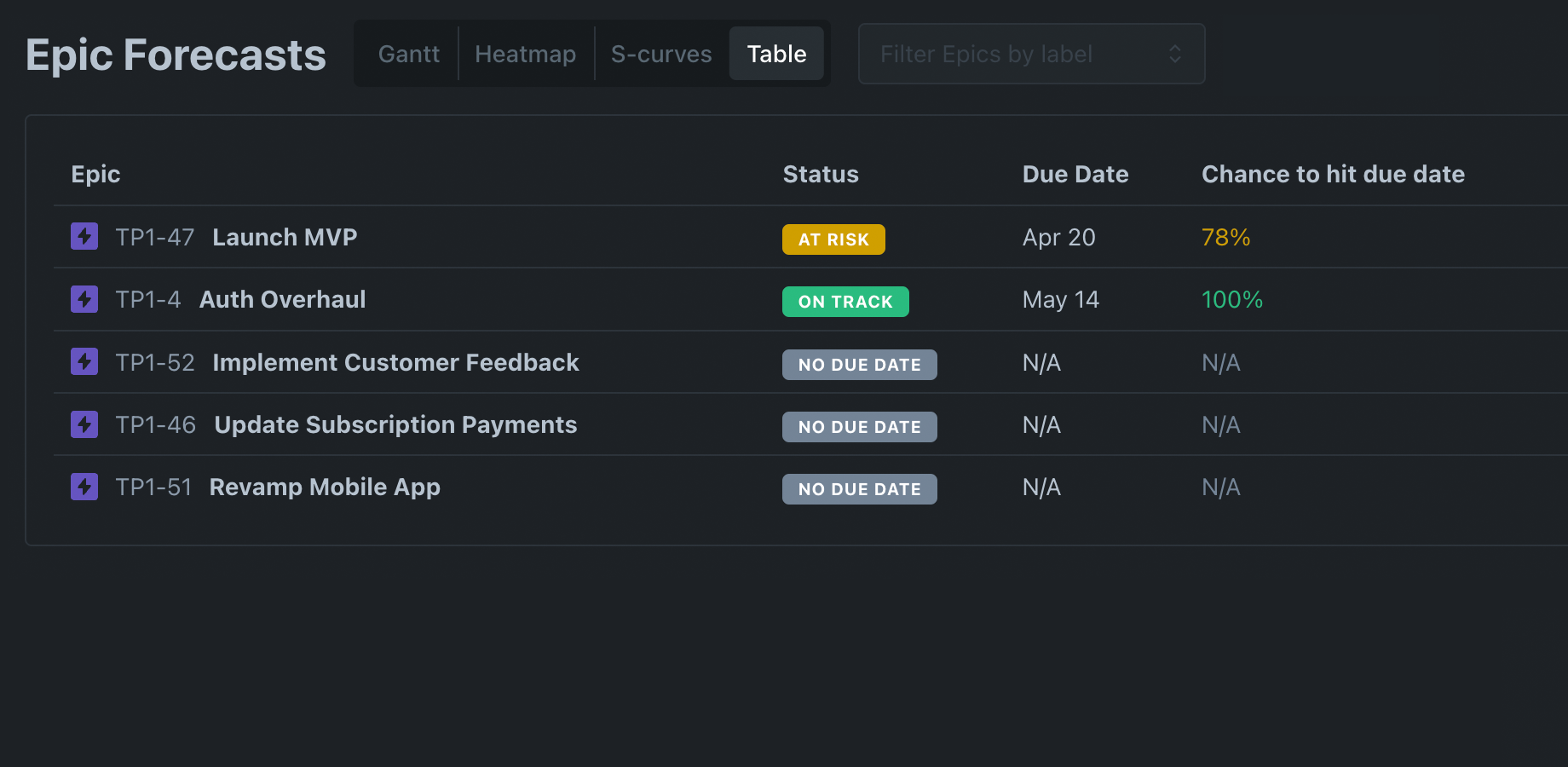Click the epic icon beside Implement Customer Feedback
Image resolution: width=1568 pixels, height=767 pixels.
tap(84, 361)
